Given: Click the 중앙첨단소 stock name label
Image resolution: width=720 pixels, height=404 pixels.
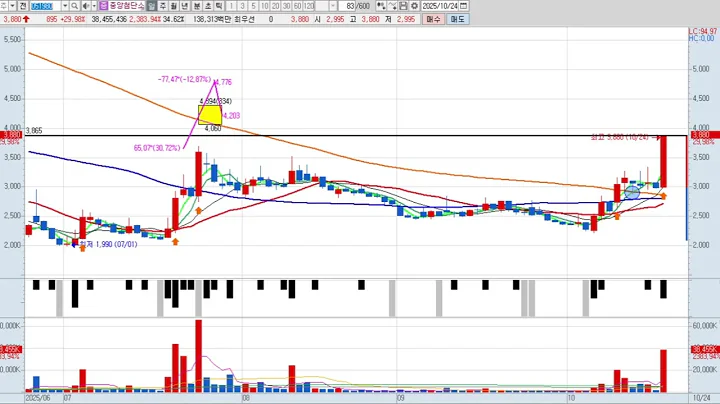Looking at the screenshot, I should coord(127,6).
